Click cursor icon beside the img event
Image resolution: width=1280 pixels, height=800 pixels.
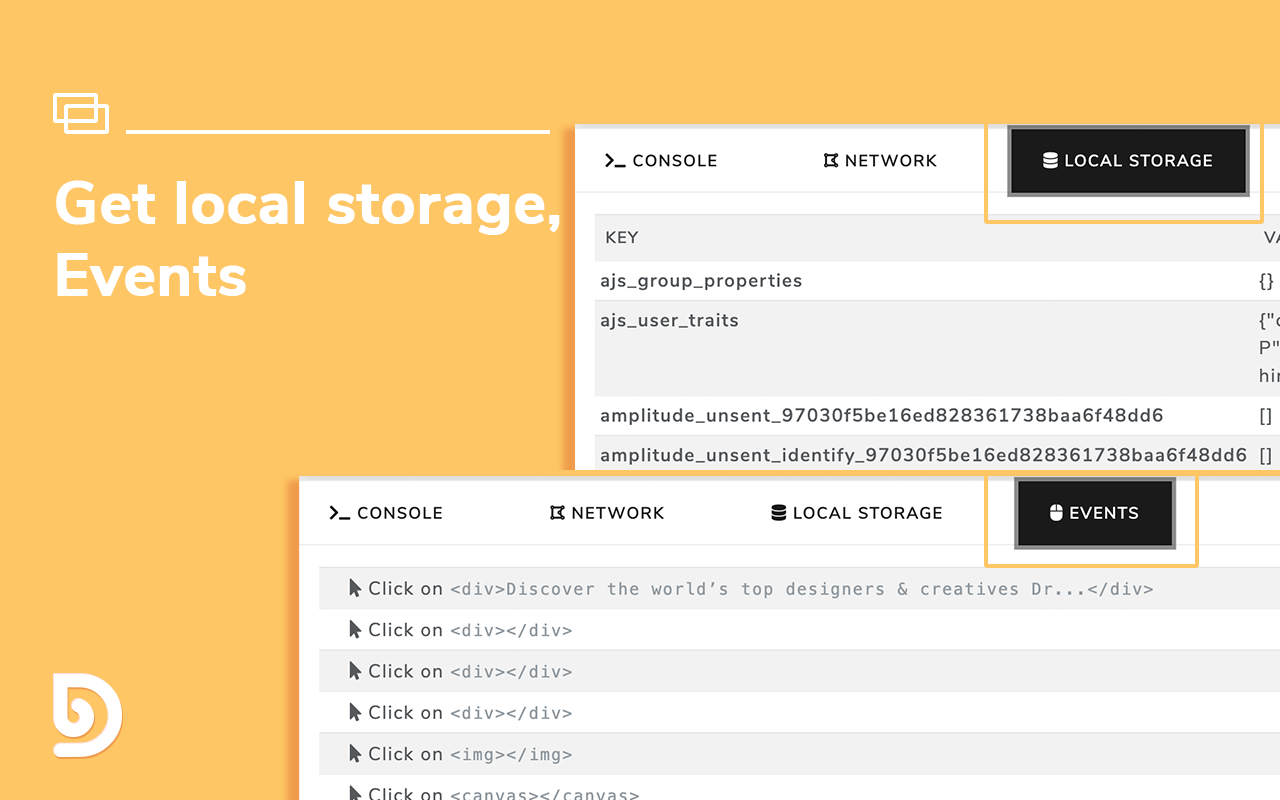pyautogui.click(x=355, y=753)
